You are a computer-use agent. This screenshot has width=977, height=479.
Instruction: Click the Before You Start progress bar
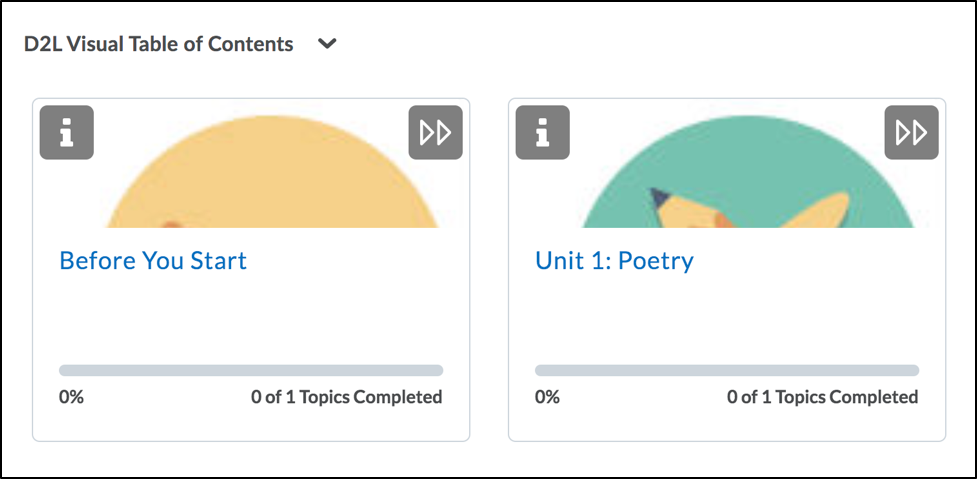251,370
